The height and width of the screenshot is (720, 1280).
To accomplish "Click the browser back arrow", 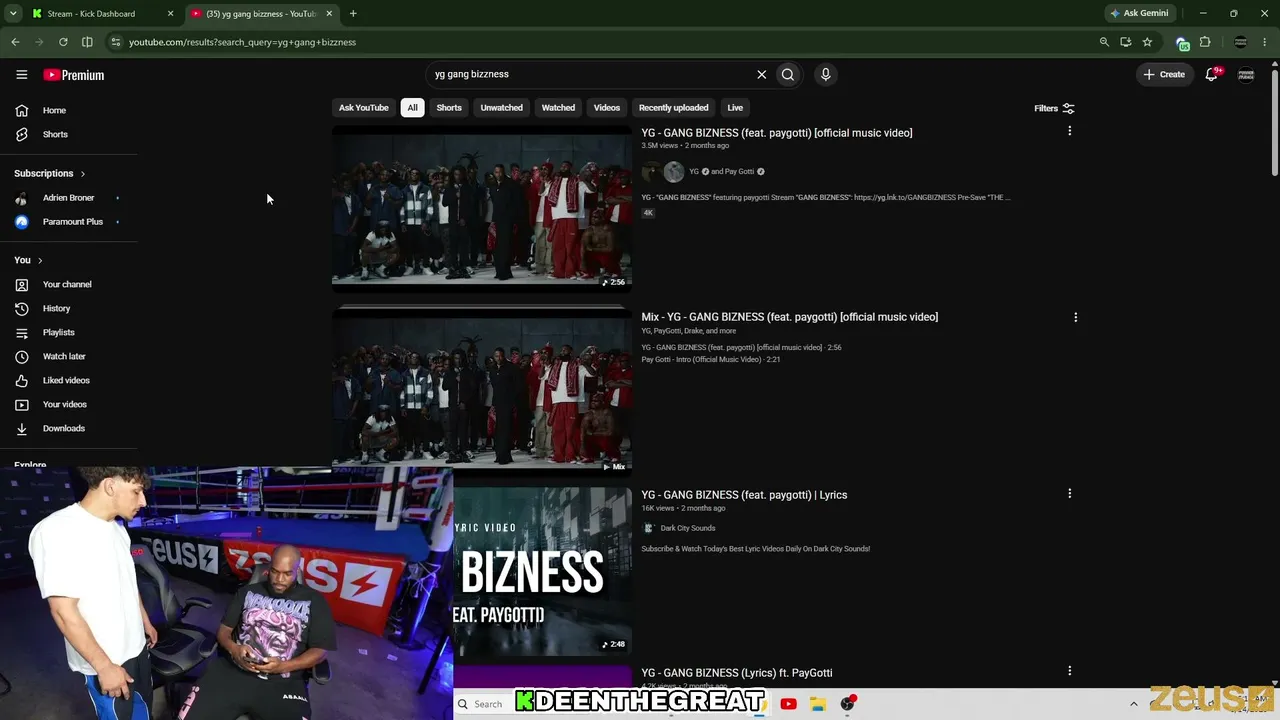I will click(x=15, y=42).
